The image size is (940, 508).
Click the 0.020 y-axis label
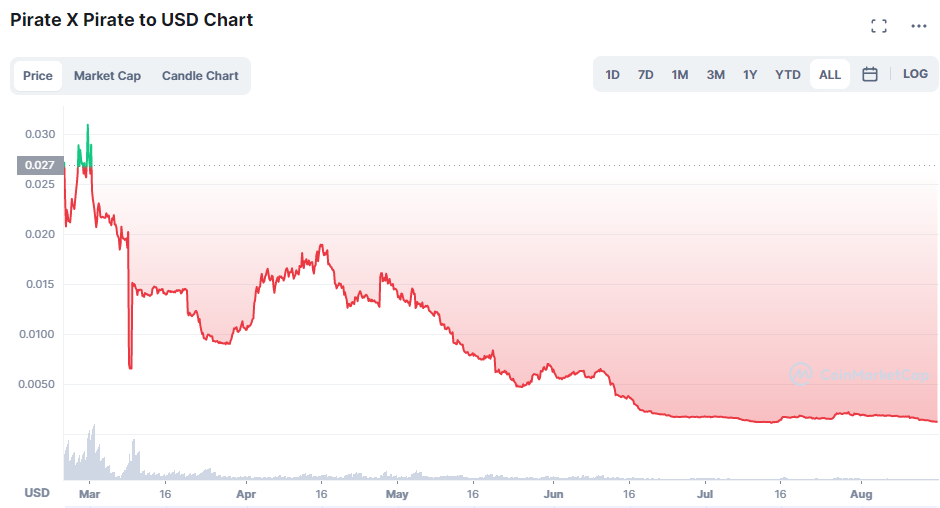40,235
